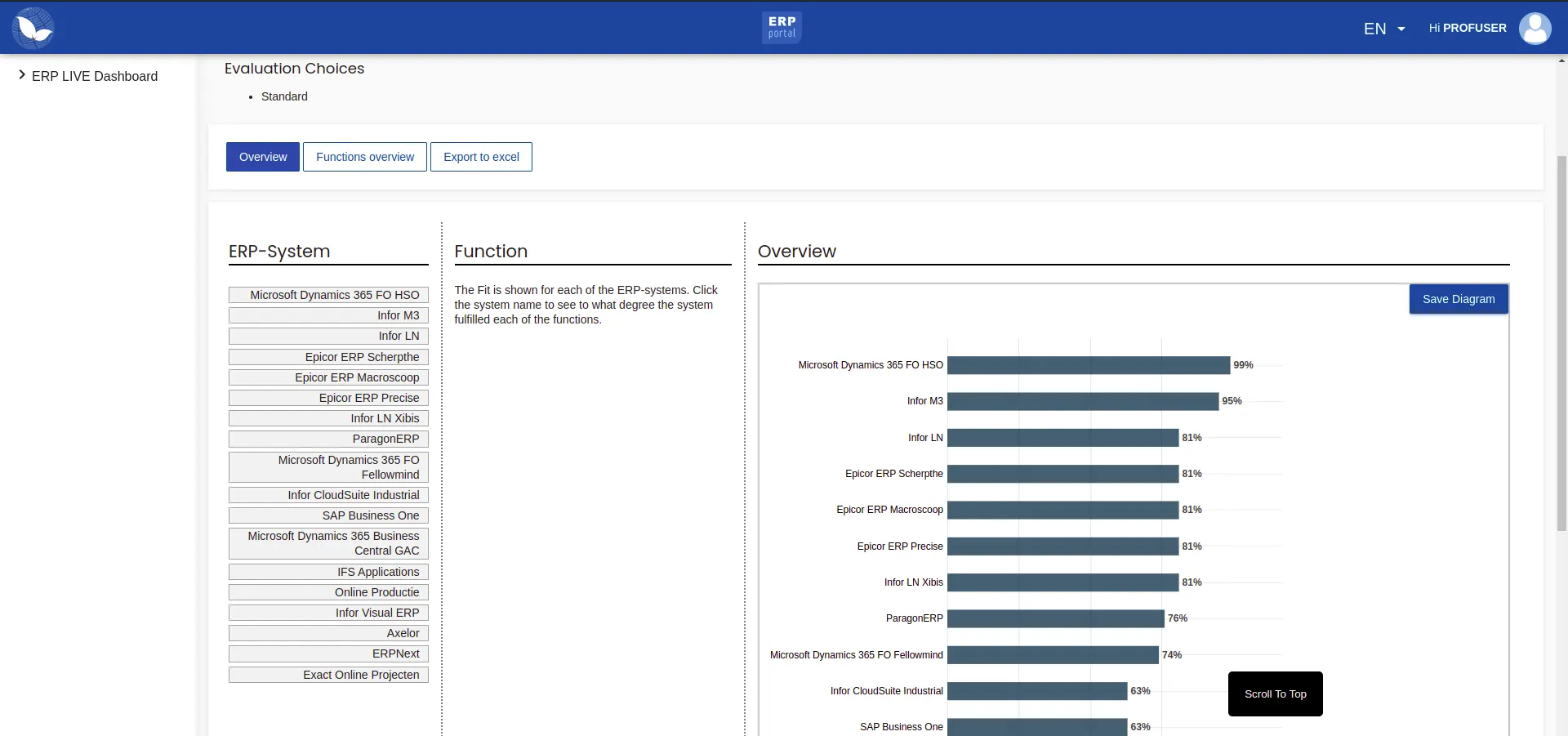This screenshot has width=1568, height=736.
Task: Click Epicor ERP Precise chart label
Action: click(900, 546)
